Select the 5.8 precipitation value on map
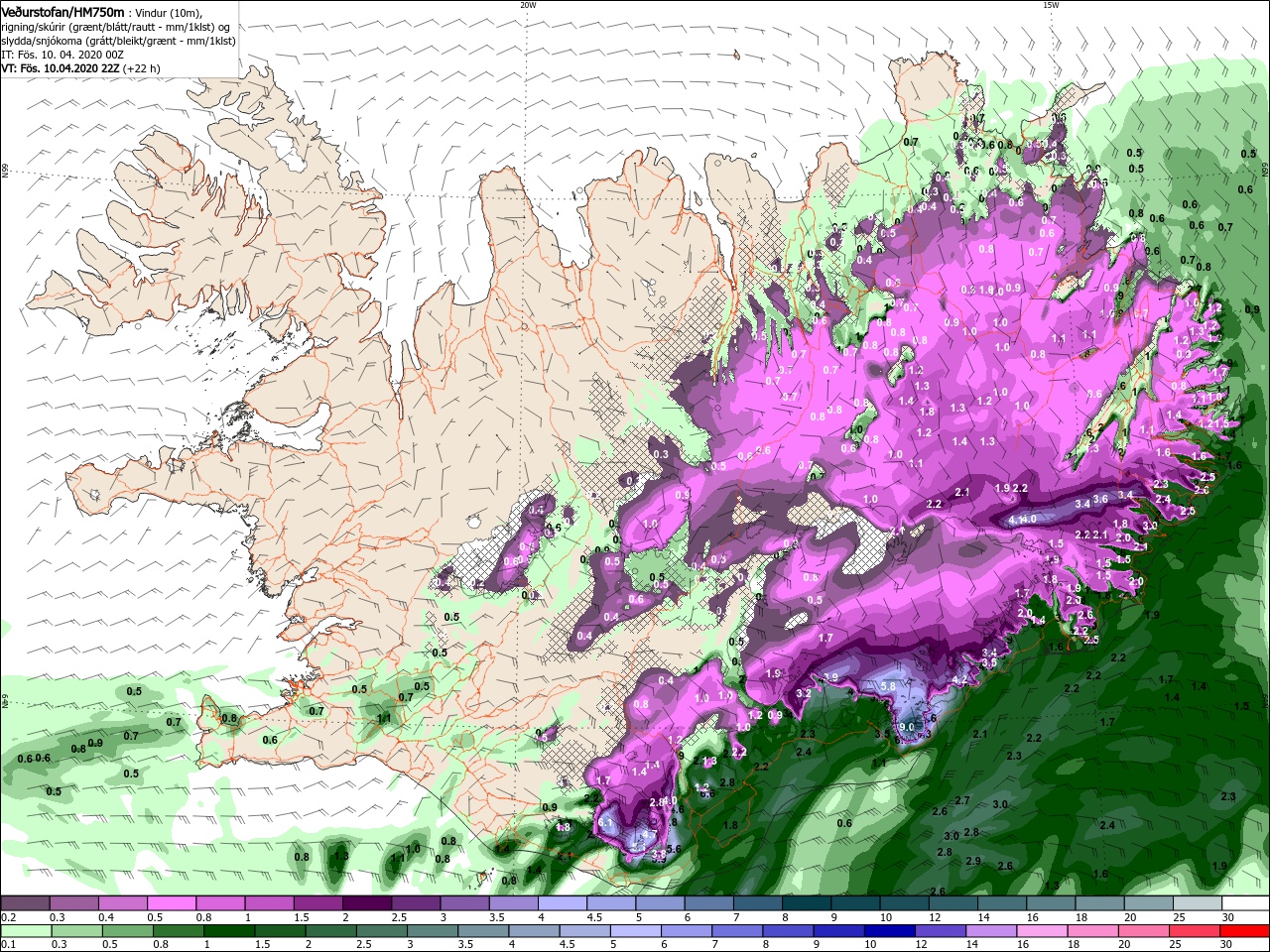This screenshot has height=952, width=1270. 889,686
